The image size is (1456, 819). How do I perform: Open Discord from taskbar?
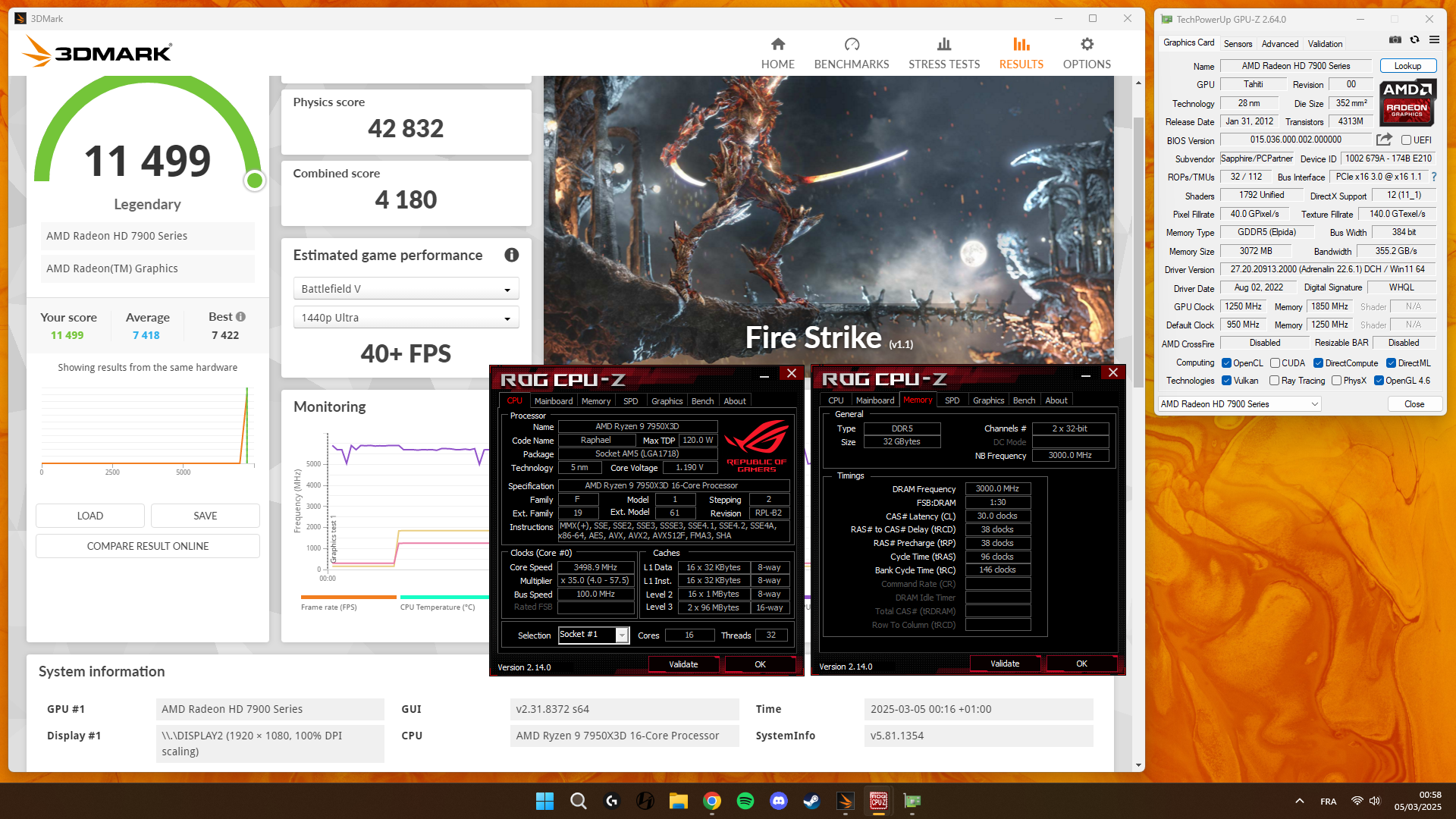tap(779, 801)
